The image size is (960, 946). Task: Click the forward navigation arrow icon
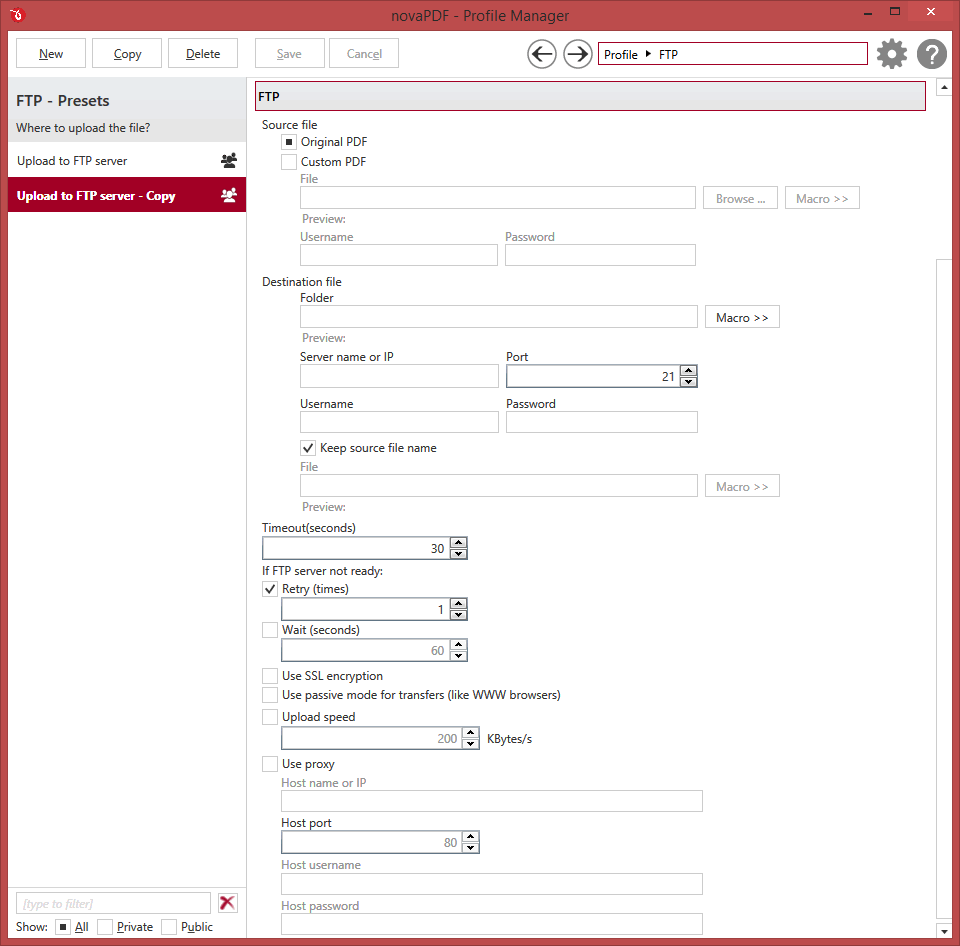(577, 54)
